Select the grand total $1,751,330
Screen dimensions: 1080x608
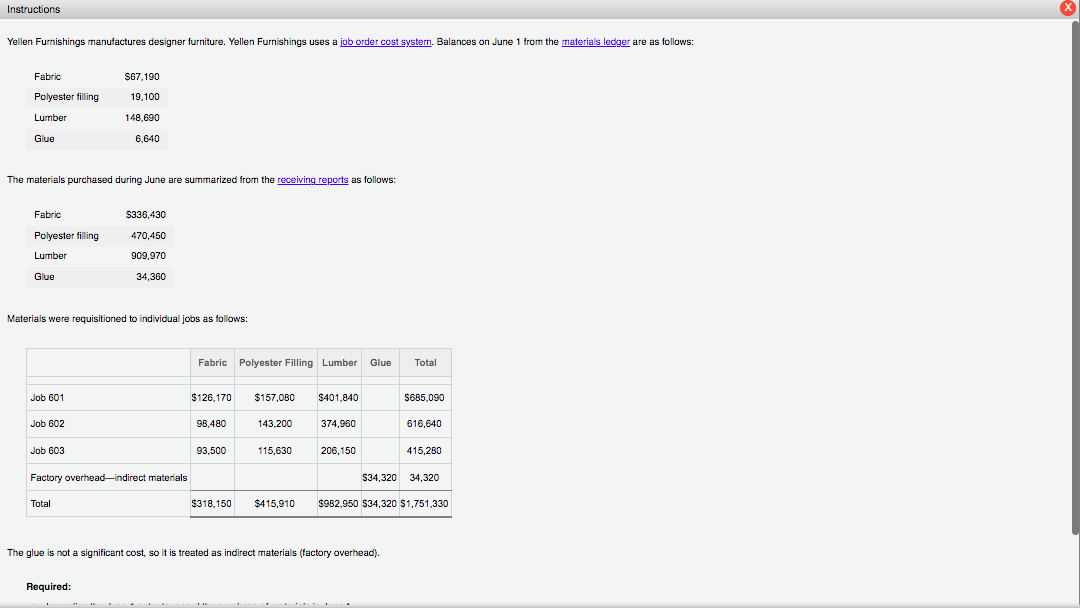click(x=425, y=503)
